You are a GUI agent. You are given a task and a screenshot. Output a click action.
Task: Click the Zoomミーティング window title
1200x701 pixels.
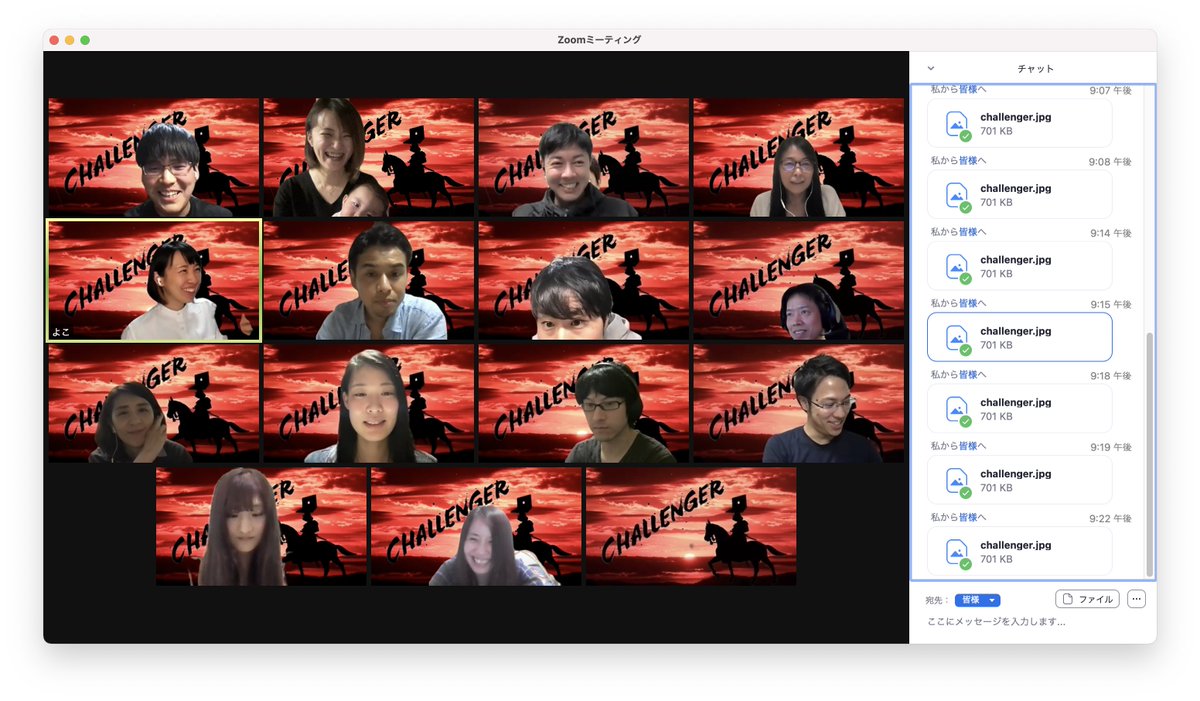point(599,40)
